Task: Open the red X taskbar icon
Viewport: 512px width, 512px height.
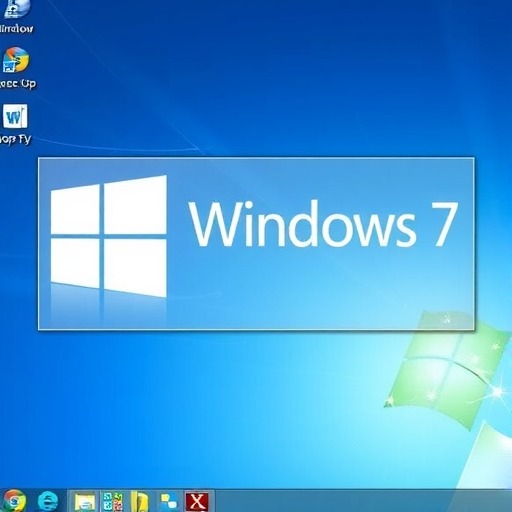Action: click(x=197, y=501)
